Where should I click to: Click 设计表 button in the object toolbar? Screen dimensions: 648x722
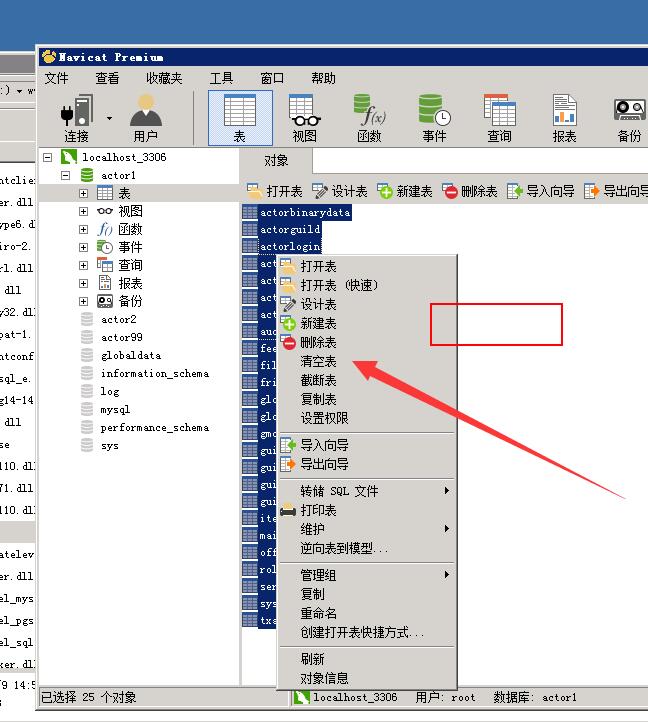pos(340,191)
